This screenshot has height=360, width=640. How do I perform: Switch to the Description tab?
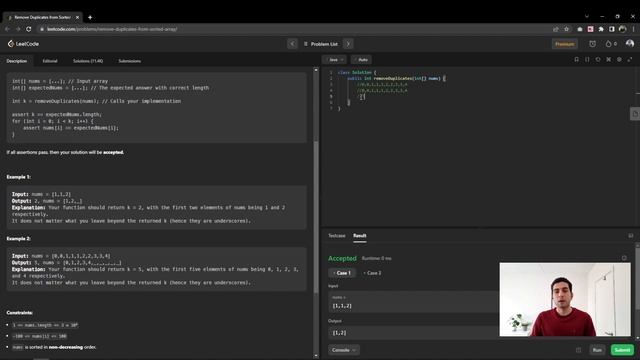(x=17, y=61)
